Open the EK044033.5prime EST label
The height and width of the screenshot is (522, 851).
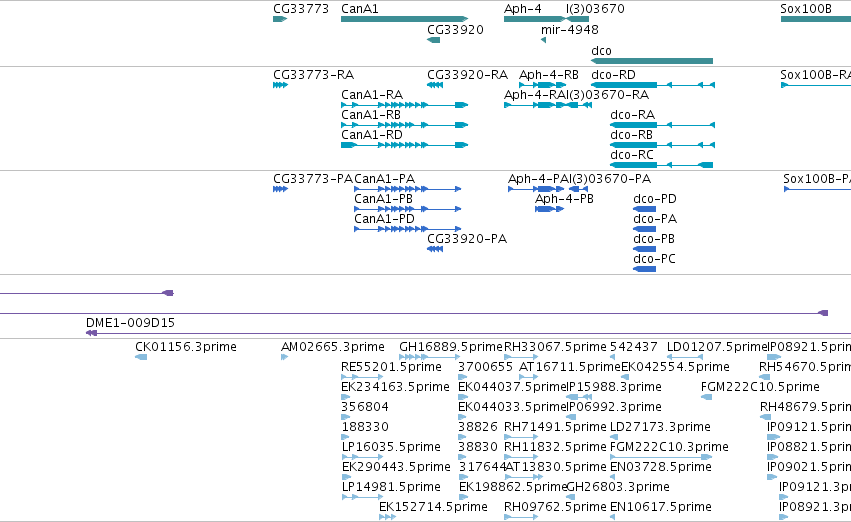click(512, 406)
